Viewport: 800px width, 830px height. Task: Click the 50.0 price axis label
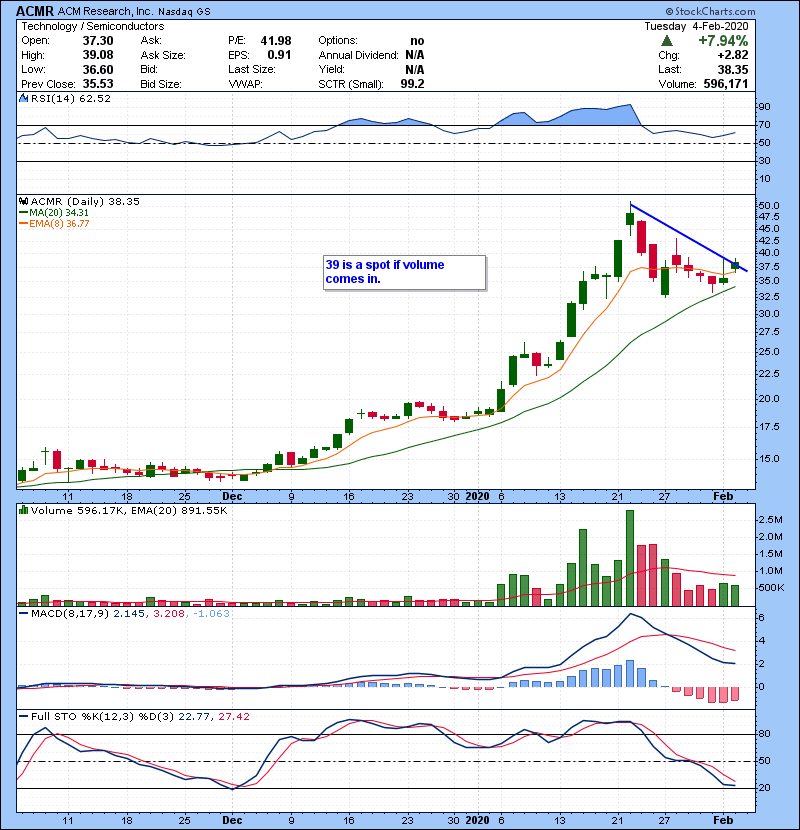pyautogui.click(x=768, y=205)
